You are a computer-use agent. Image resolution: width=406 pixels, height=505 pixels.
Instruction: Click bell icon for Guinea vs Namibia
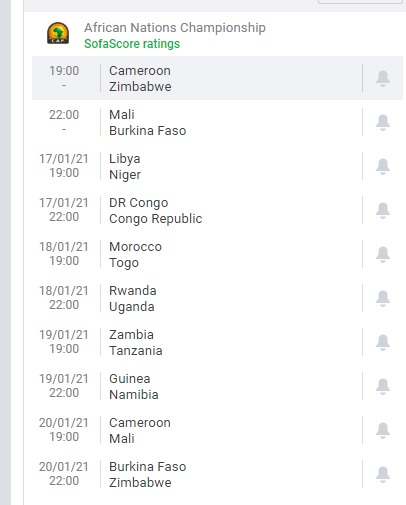coord(383,387)
